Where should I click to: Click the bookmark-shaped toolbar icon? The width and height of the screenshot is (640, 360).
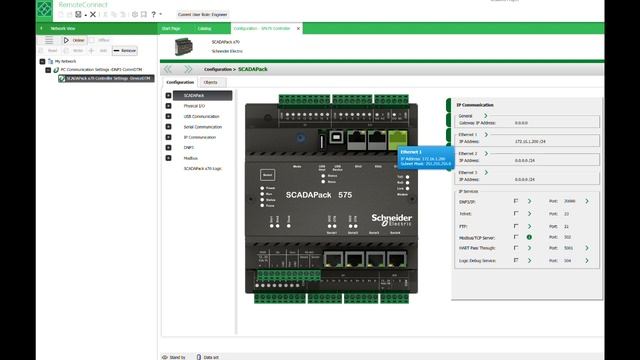144,14
